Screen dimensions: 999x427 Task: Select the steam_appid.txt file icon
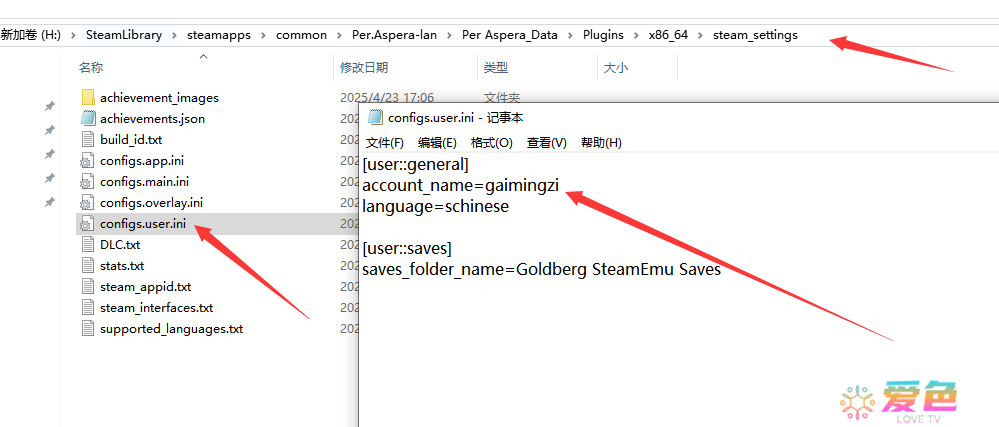click(88, 287)
